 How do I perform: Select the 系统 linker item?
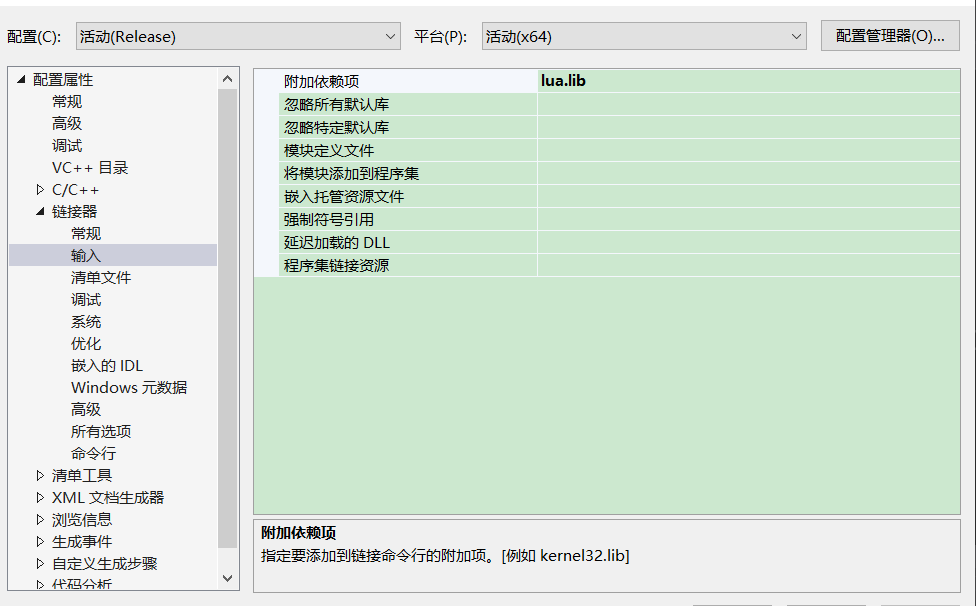(86, 322)
